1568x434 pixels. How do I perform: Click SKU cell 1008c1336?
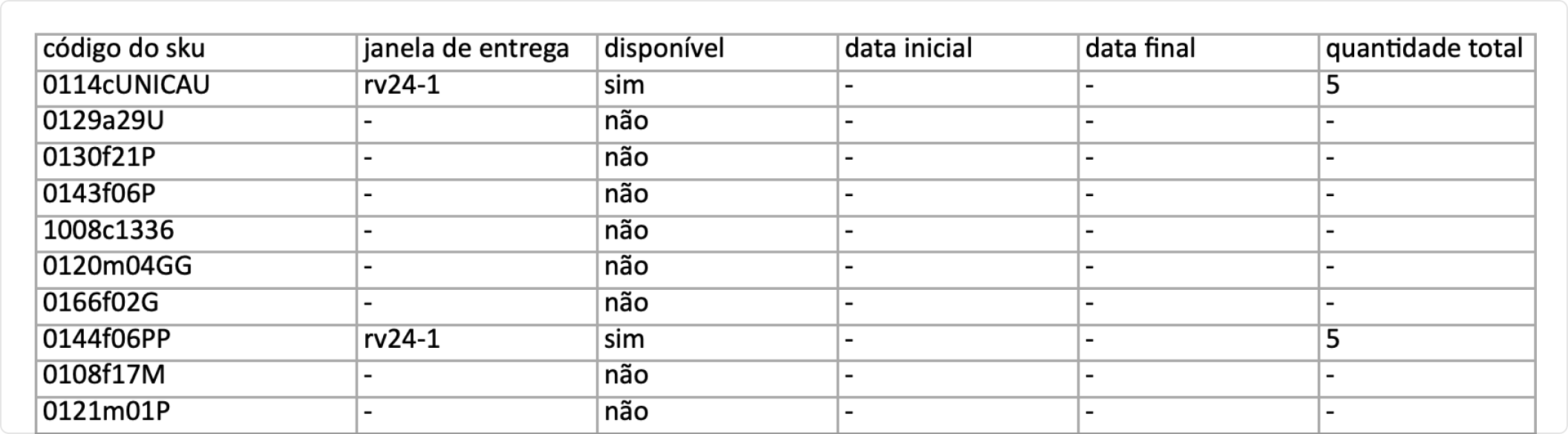click(x=108, y=230)
